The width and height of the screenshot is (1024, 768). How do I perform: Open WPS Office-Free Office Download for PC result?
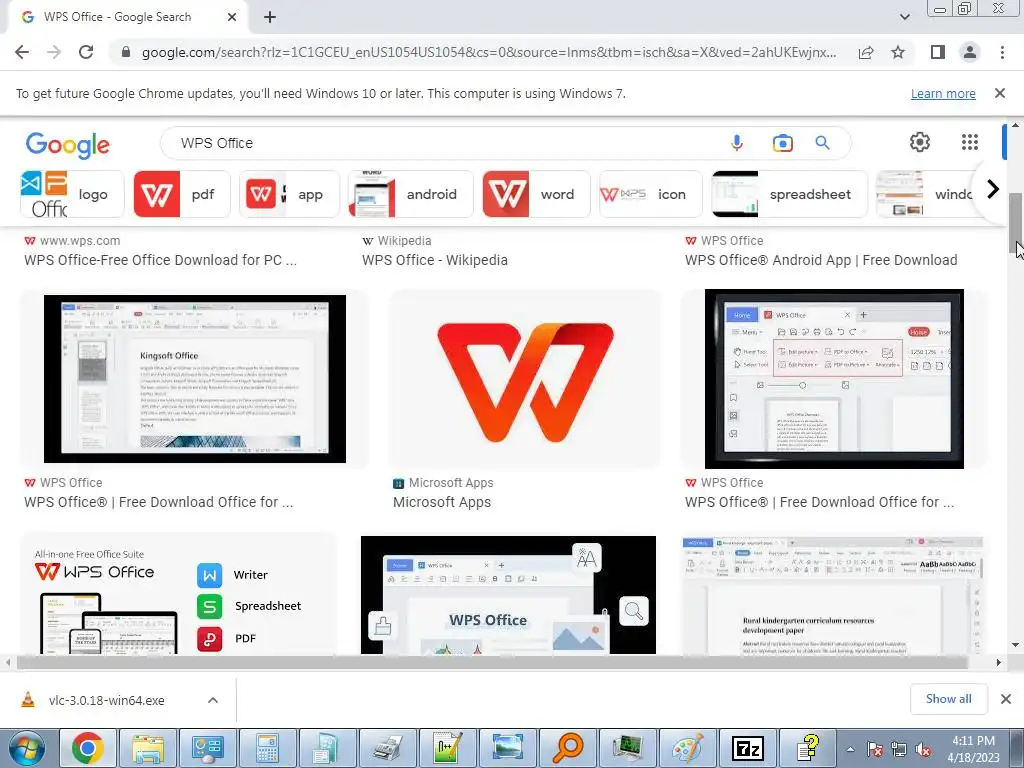160,260
